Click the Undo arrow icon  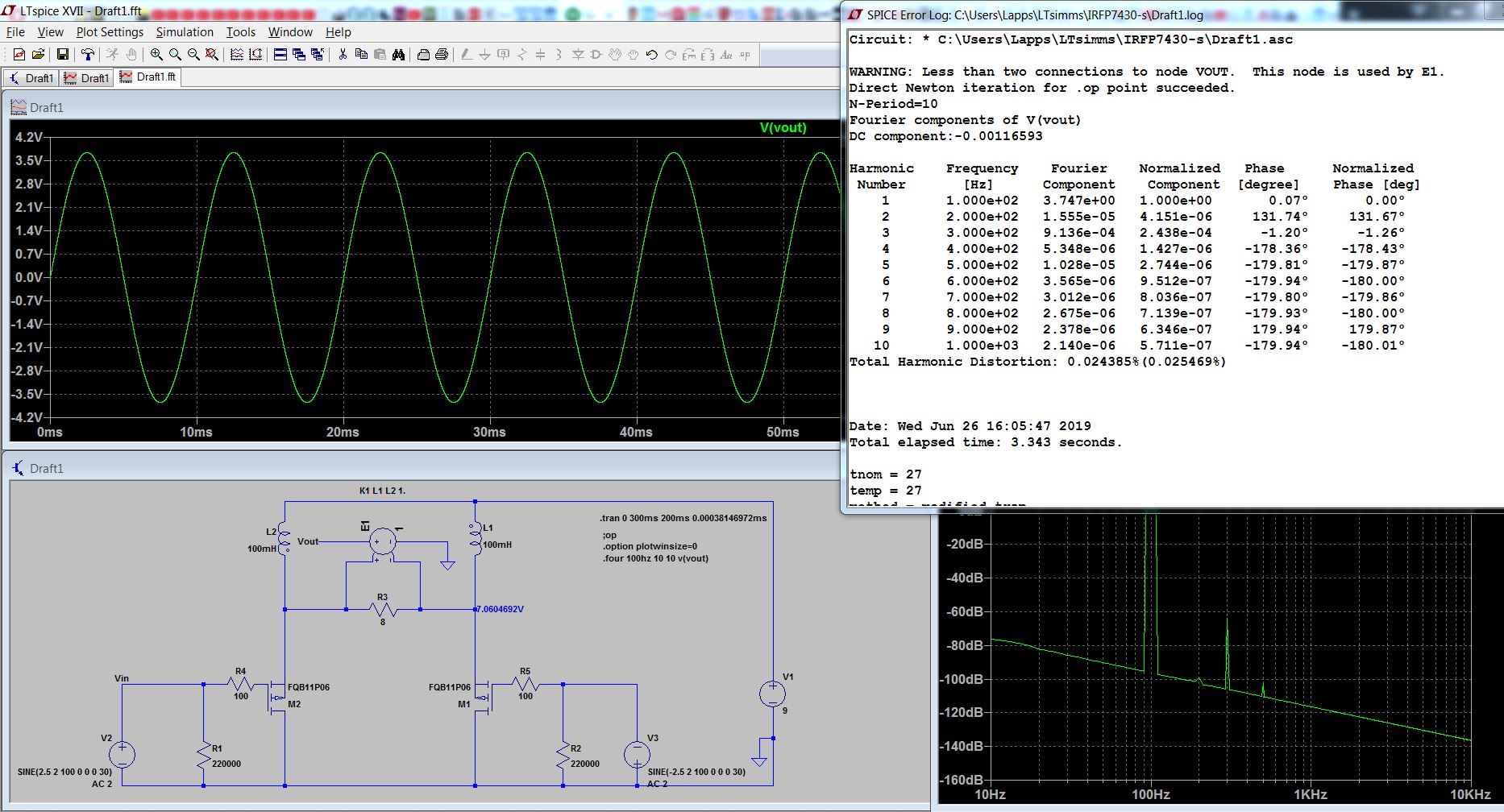click(652, 54)
